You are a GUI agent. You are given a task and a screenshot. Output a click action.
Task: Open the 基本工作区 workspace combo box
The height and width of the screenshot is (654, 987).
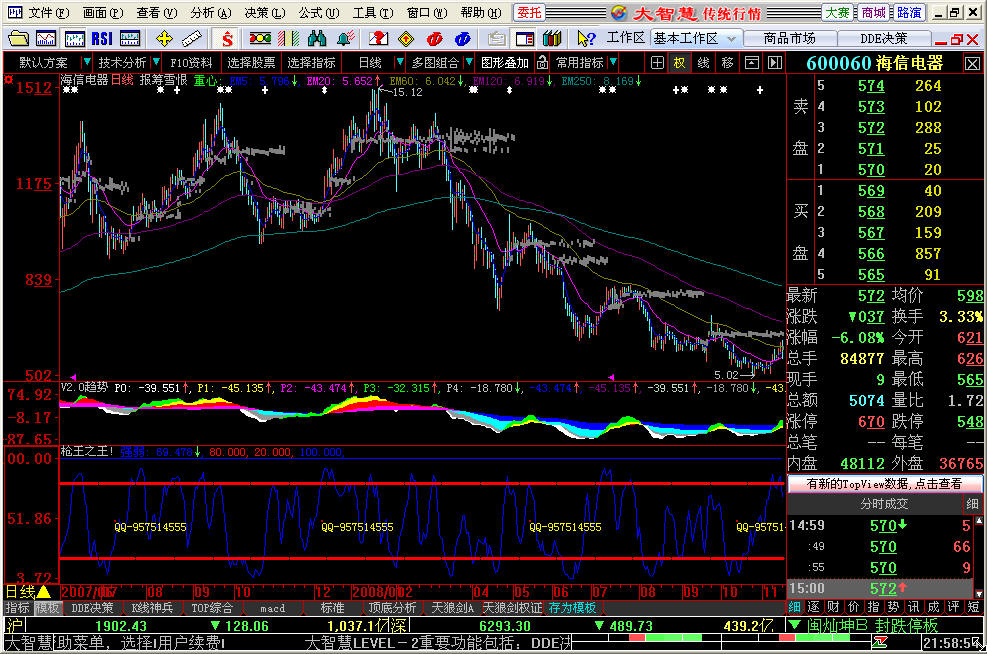[695, 38]
